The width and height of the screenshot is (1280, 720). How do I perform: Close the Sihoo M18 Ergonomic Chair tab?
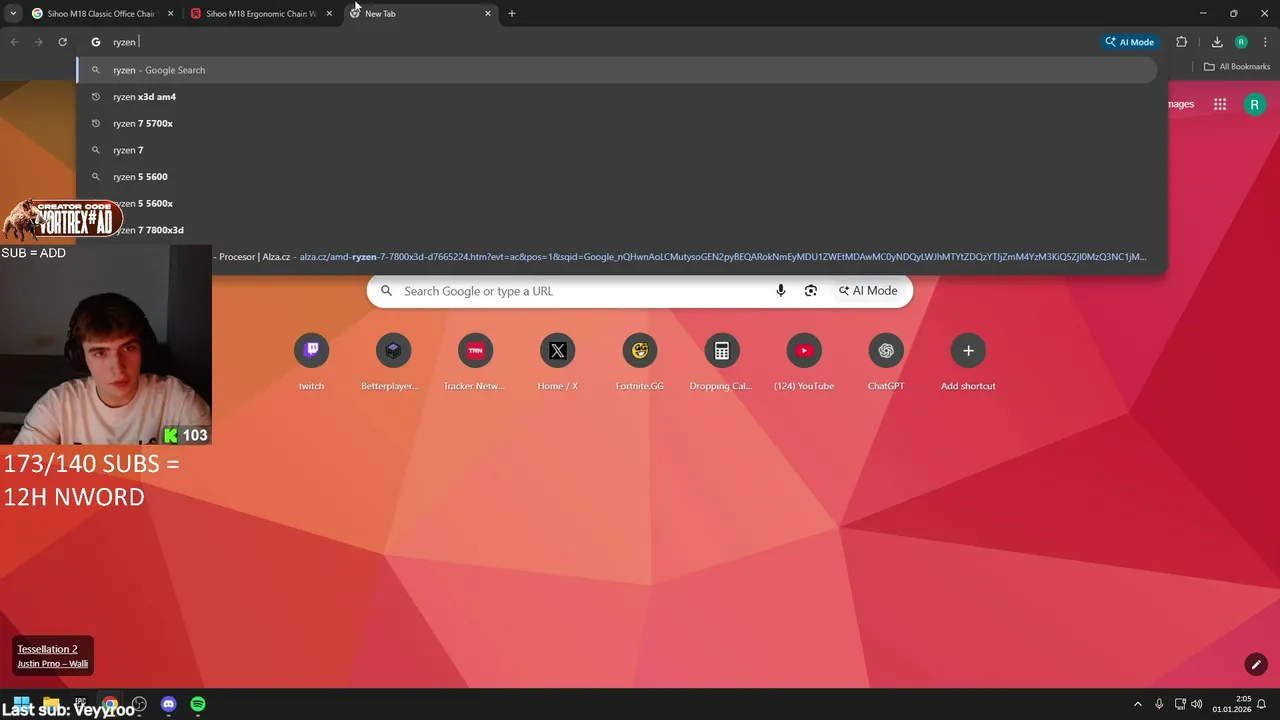(329, 14)
